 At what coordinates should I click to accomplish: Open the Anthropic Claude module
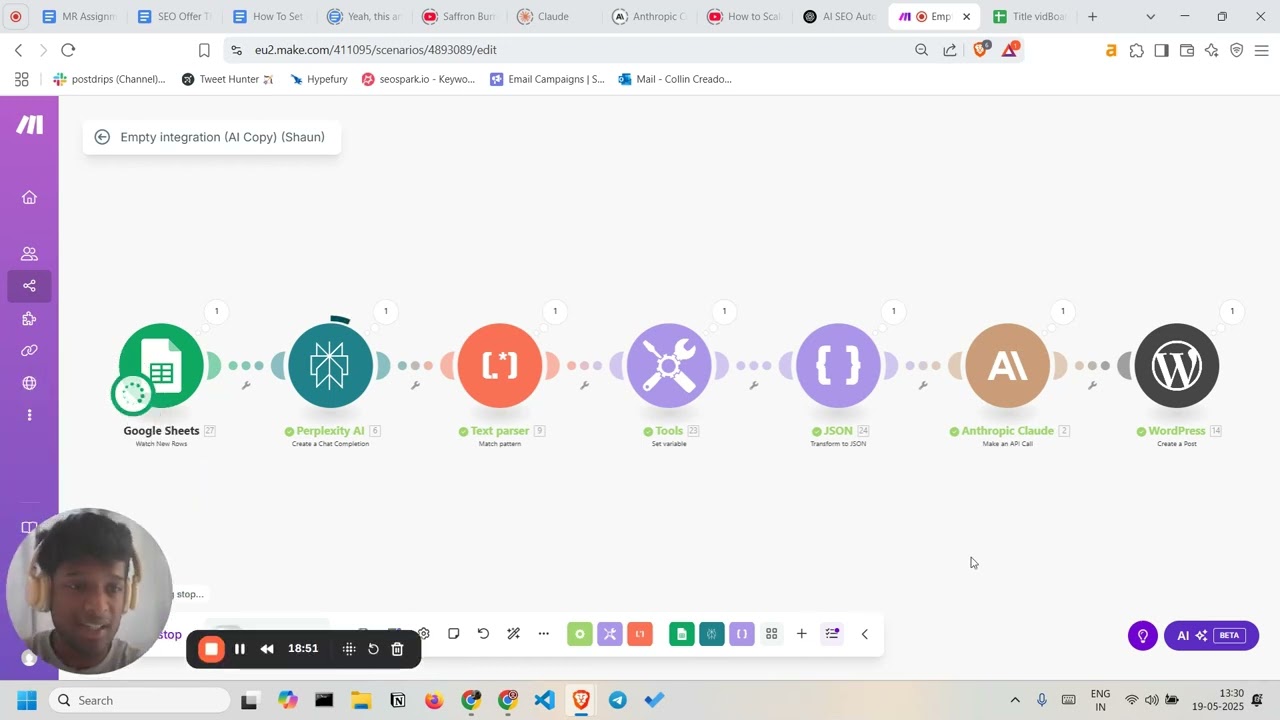pyautogui.click(x=1008, y=366)
